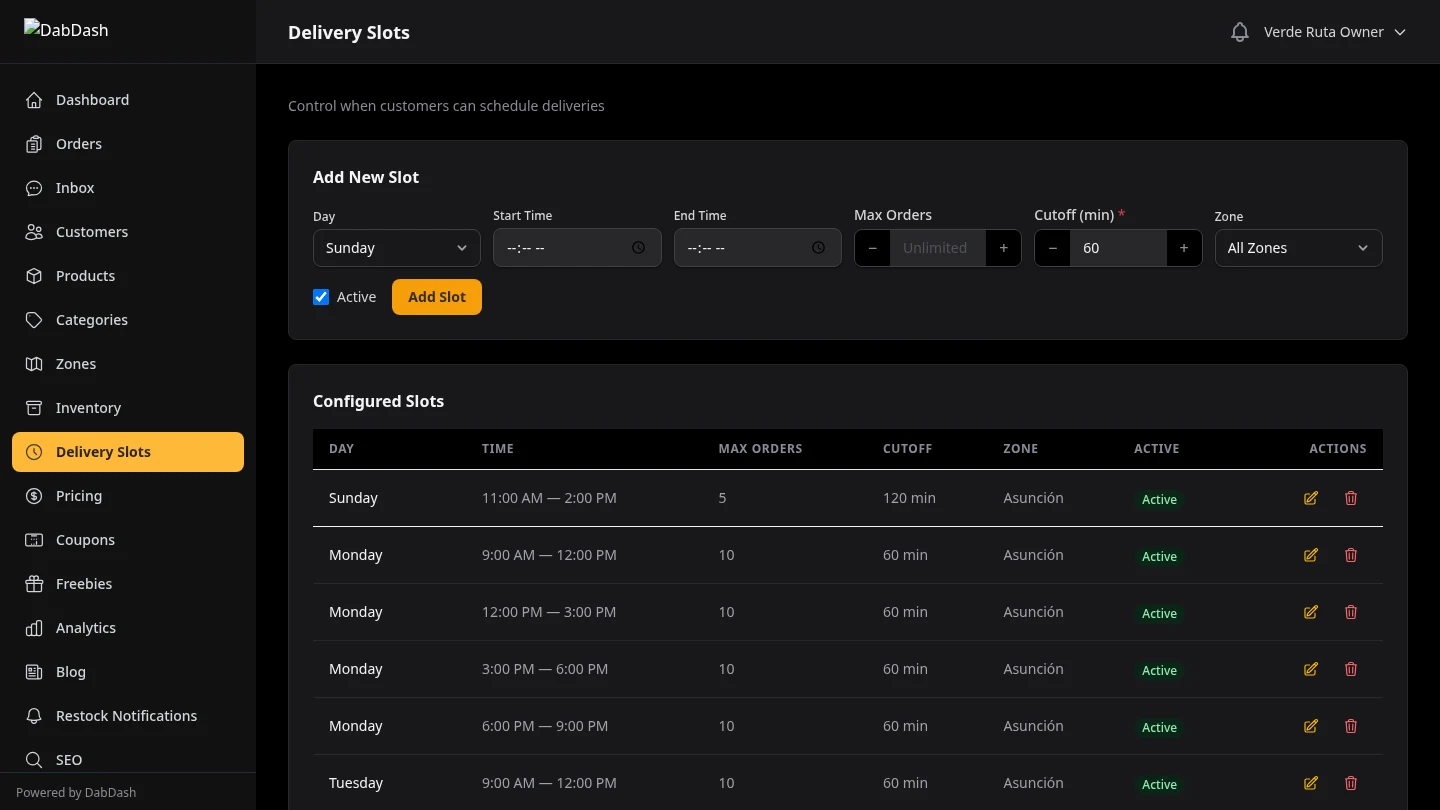Click the Active badge on the Sunday row
Screen dimensions: 1440x810
pyautogui.click(x=1159, y=499)
